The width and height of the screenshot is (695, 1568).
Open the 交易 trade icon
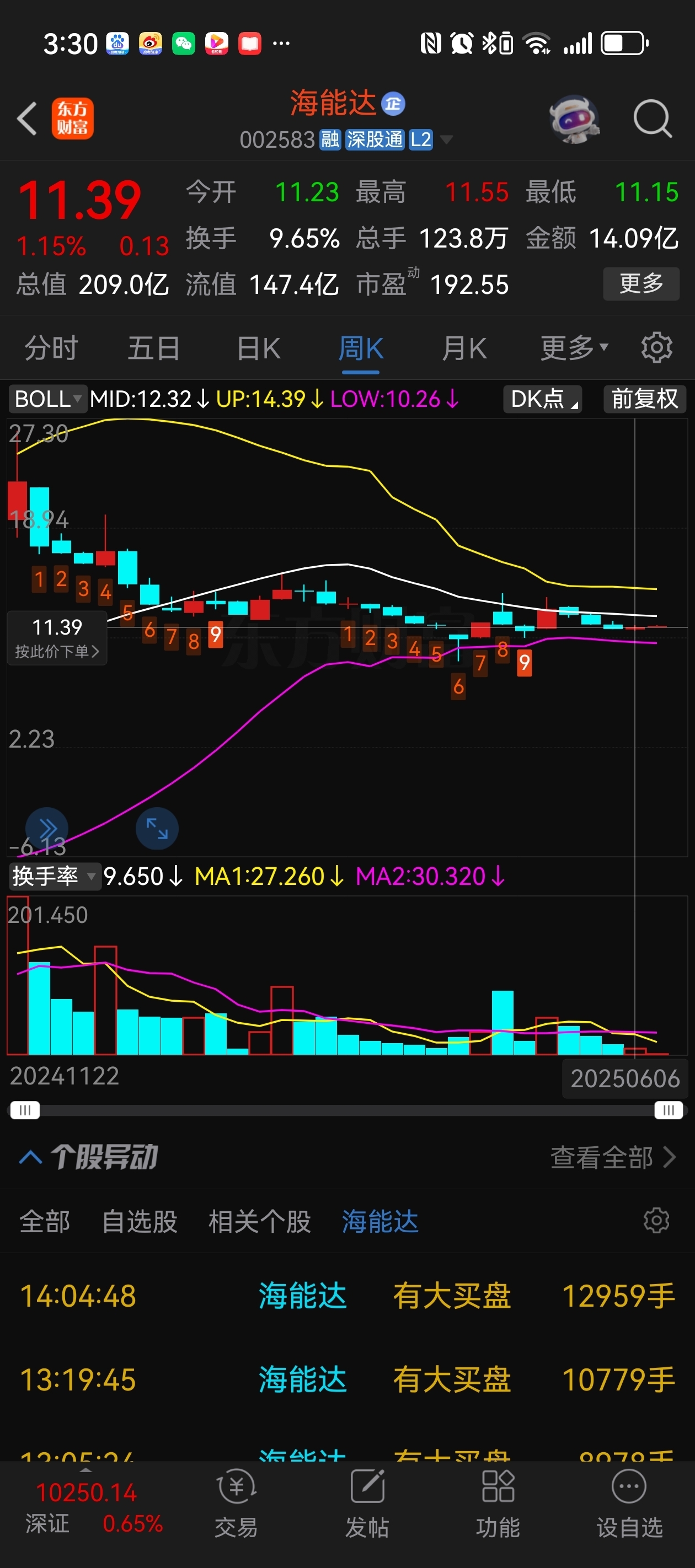(x=236, y=1503)
